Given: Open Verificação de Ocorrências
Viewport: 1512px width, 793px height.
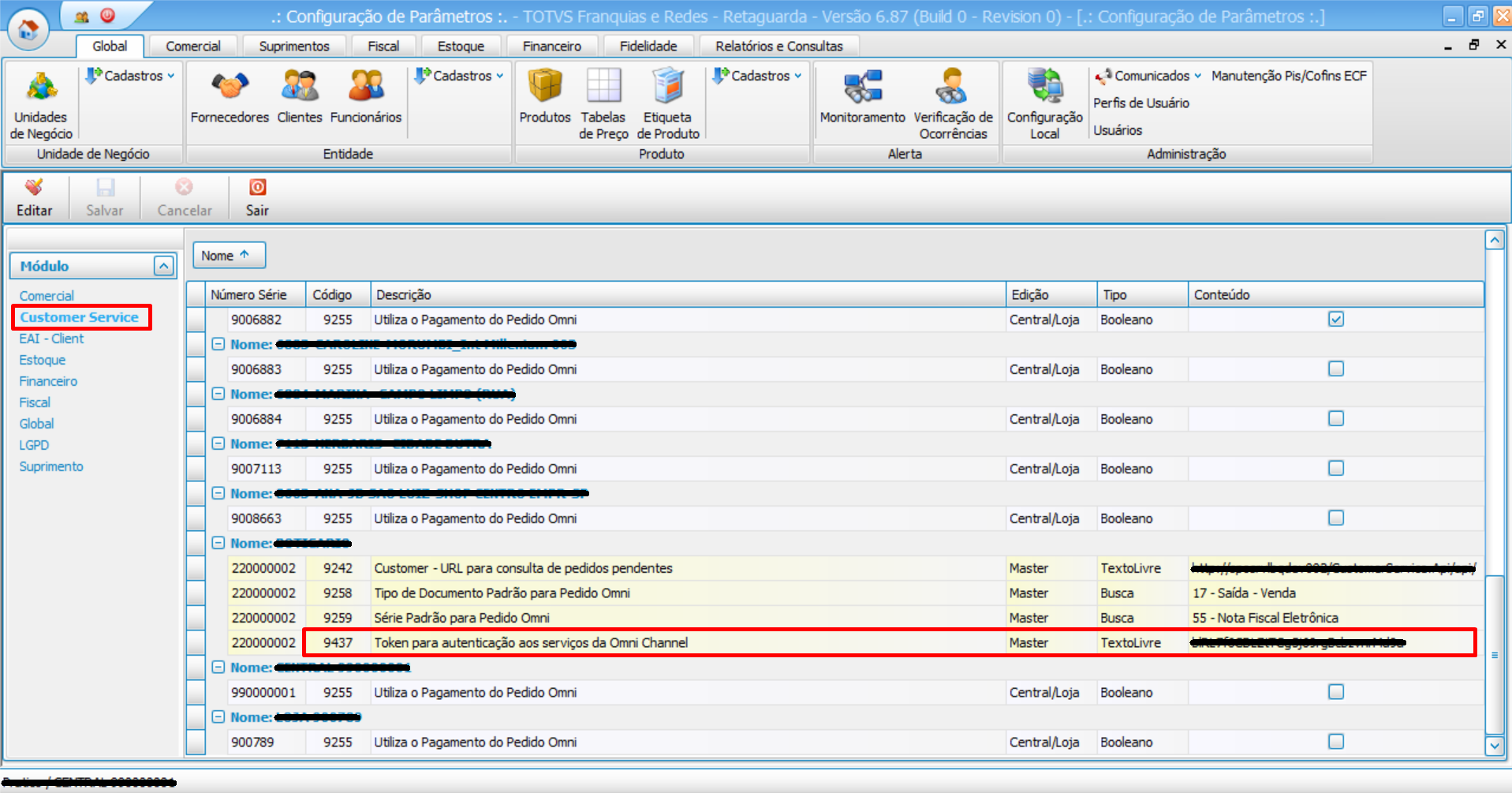Looking at the screenshot, I should (x=953, y=105).
